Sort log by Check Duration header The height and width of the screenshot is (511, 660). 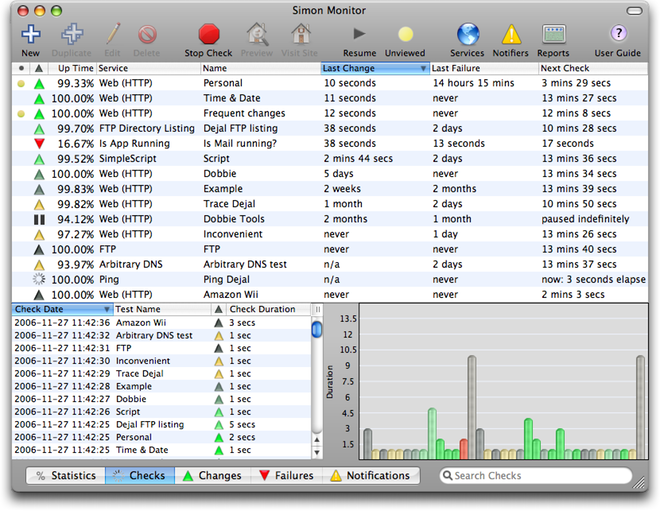pyautogui.click(x=269, y=309)
